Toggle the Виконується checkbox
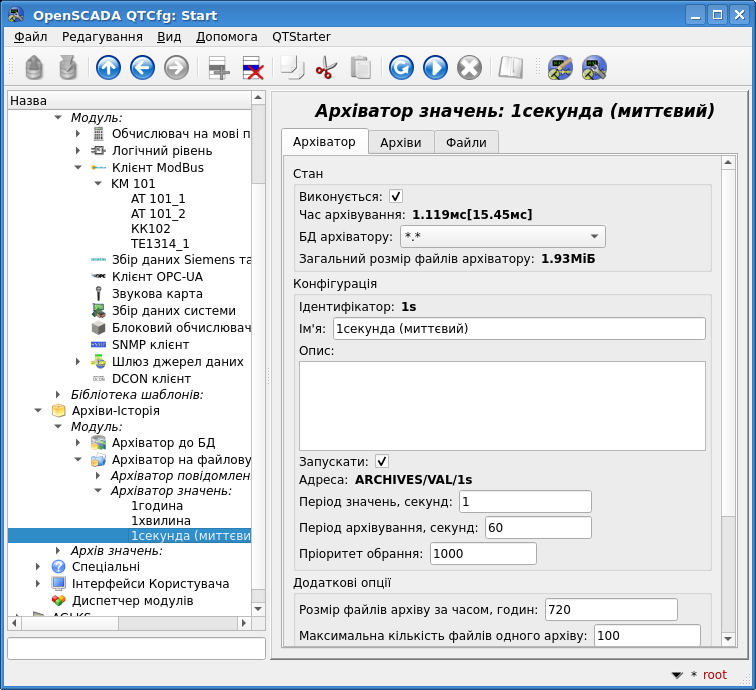This screenshot has width=756, height=690. (x=396, y=196)
